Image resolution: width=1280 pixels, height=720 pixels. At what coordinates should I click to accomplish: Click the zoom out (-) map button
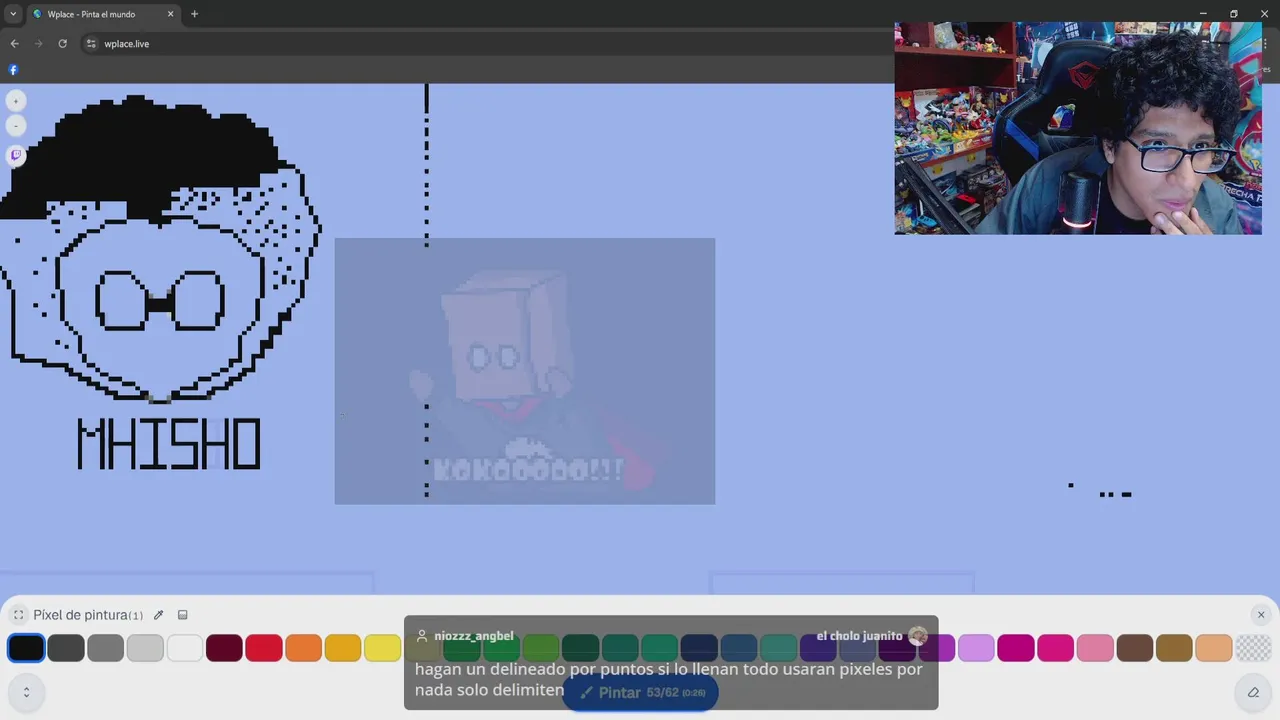[16, 126]
